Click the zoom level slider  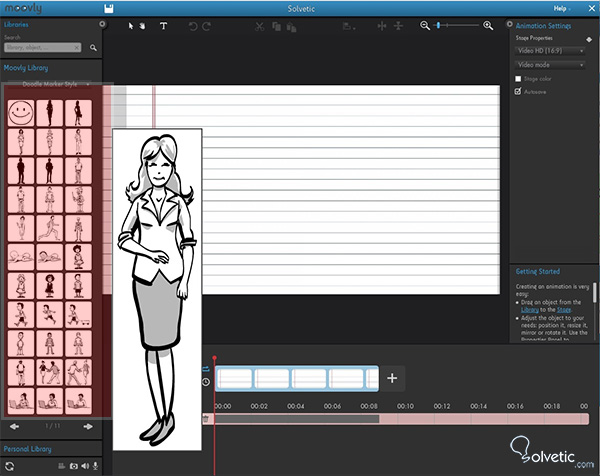tap(456, 26)
